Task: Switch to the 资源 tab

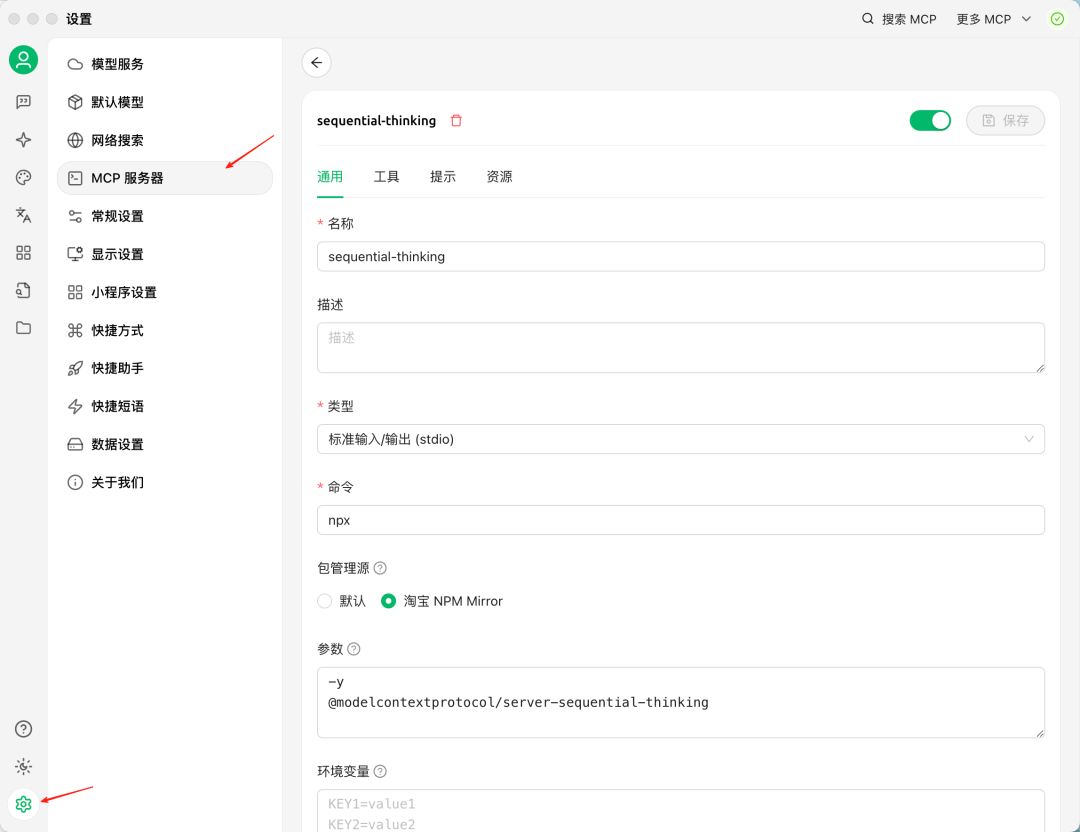Action: tap(499, 177)
